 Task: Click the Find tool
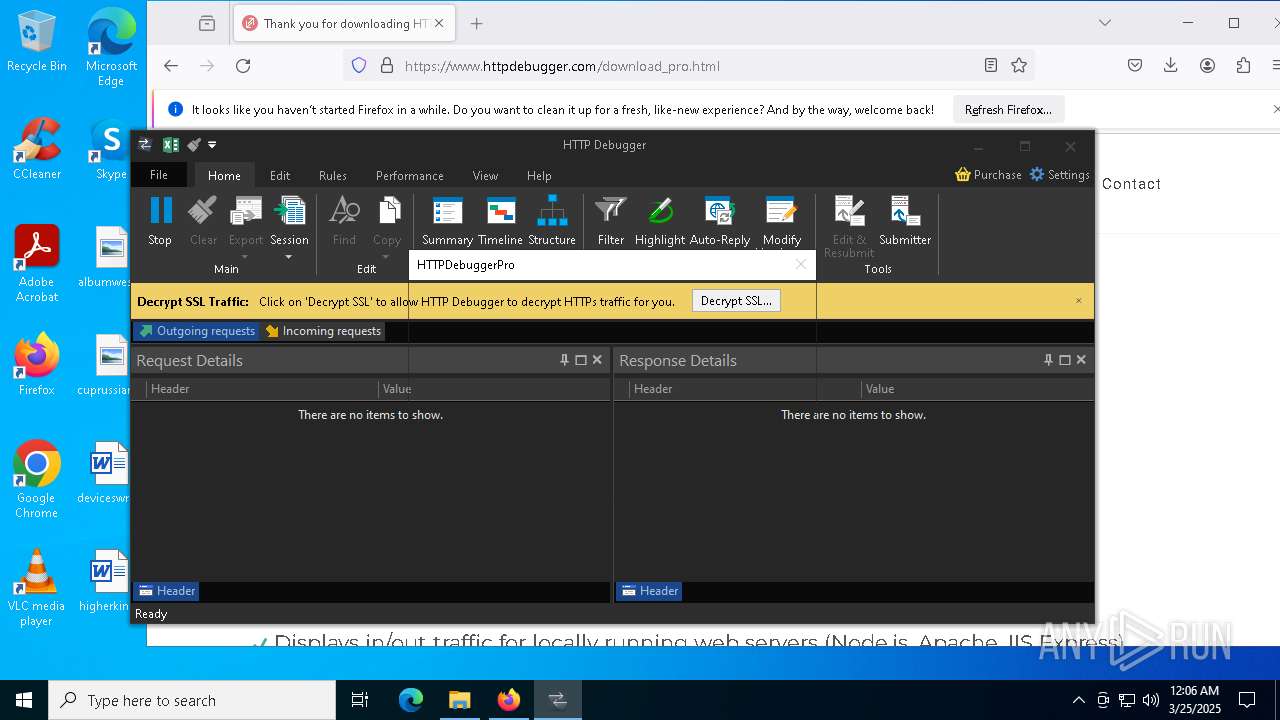tap(344, 221)
